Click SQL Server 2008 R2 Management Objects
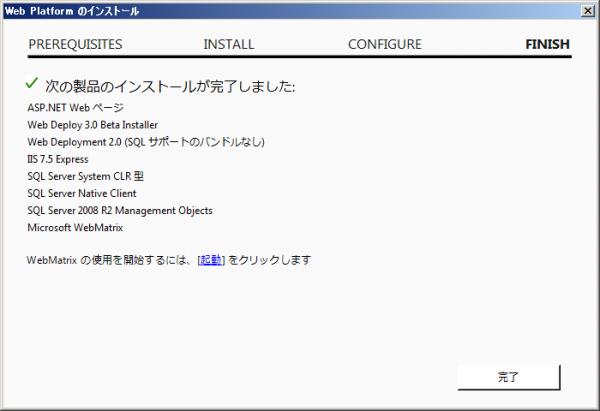600x411 pixels. coord(120,210)
